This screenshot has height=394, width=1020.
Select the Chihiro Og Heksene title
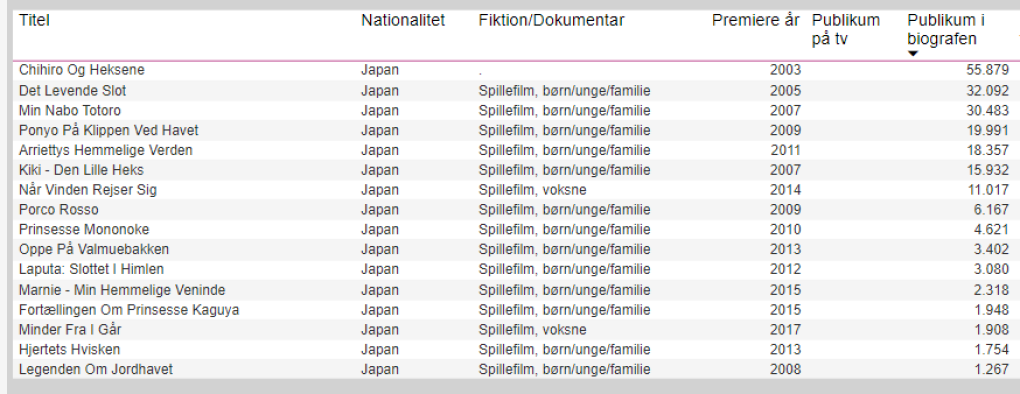[82, 70]
